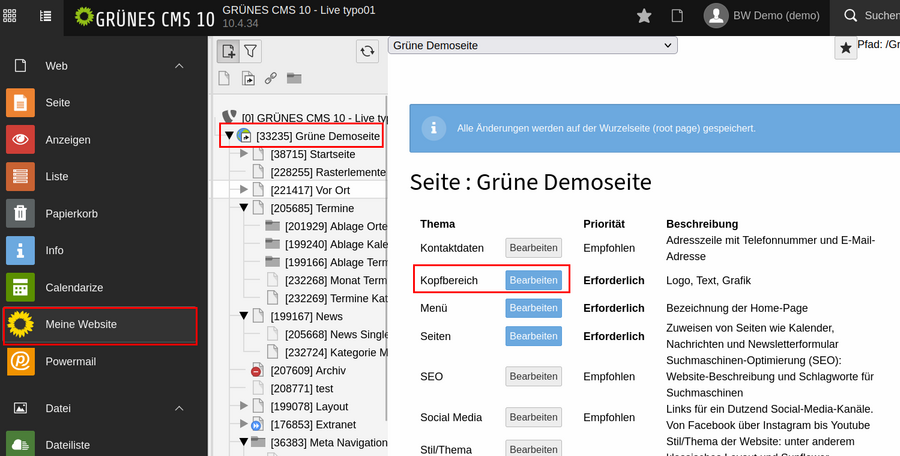Collapse the Datei module group

179,408
